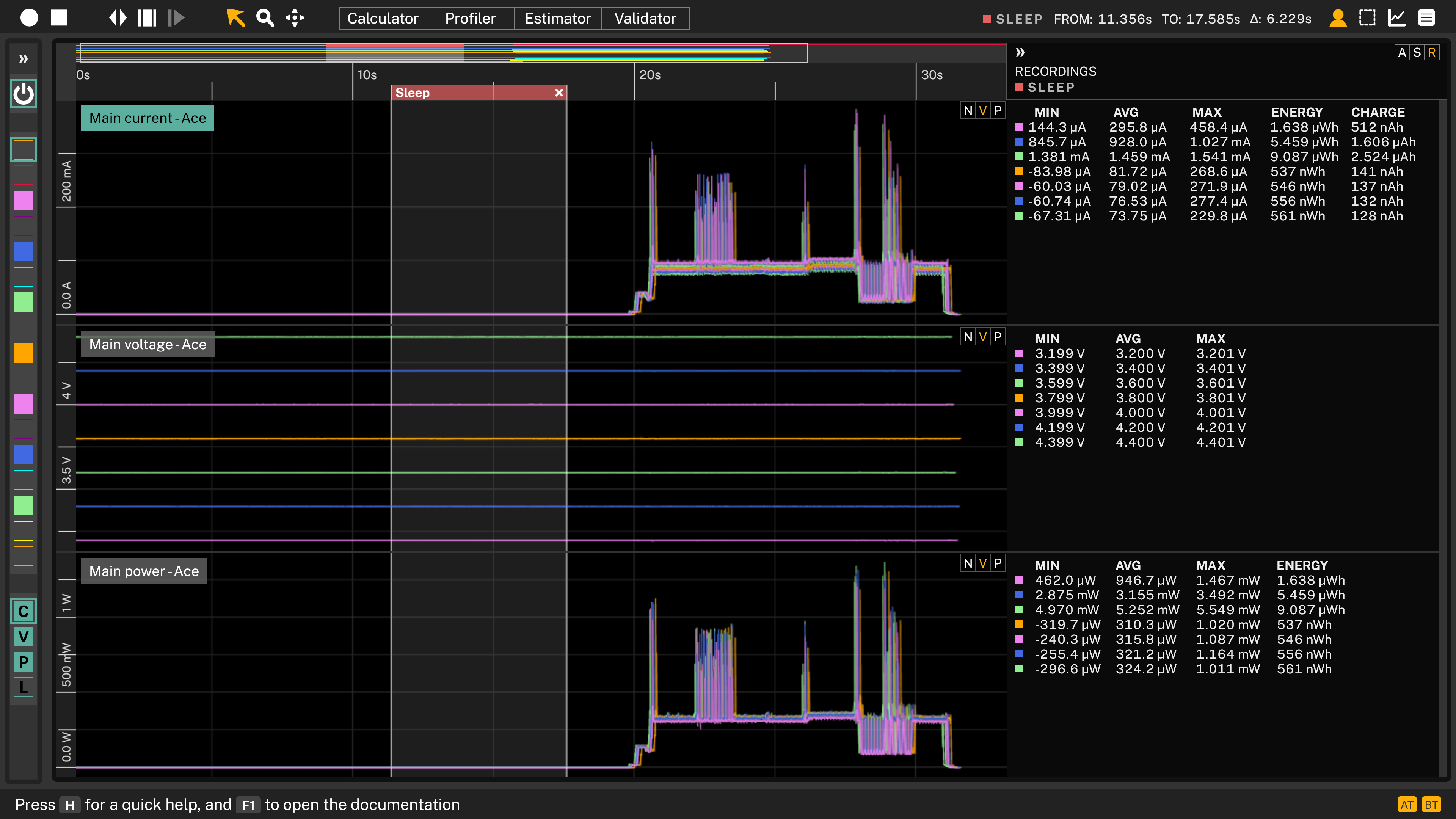Viewport: 1456px width, 819px height.
Task: Toggle the power button in sidebar
Action: 23,94
